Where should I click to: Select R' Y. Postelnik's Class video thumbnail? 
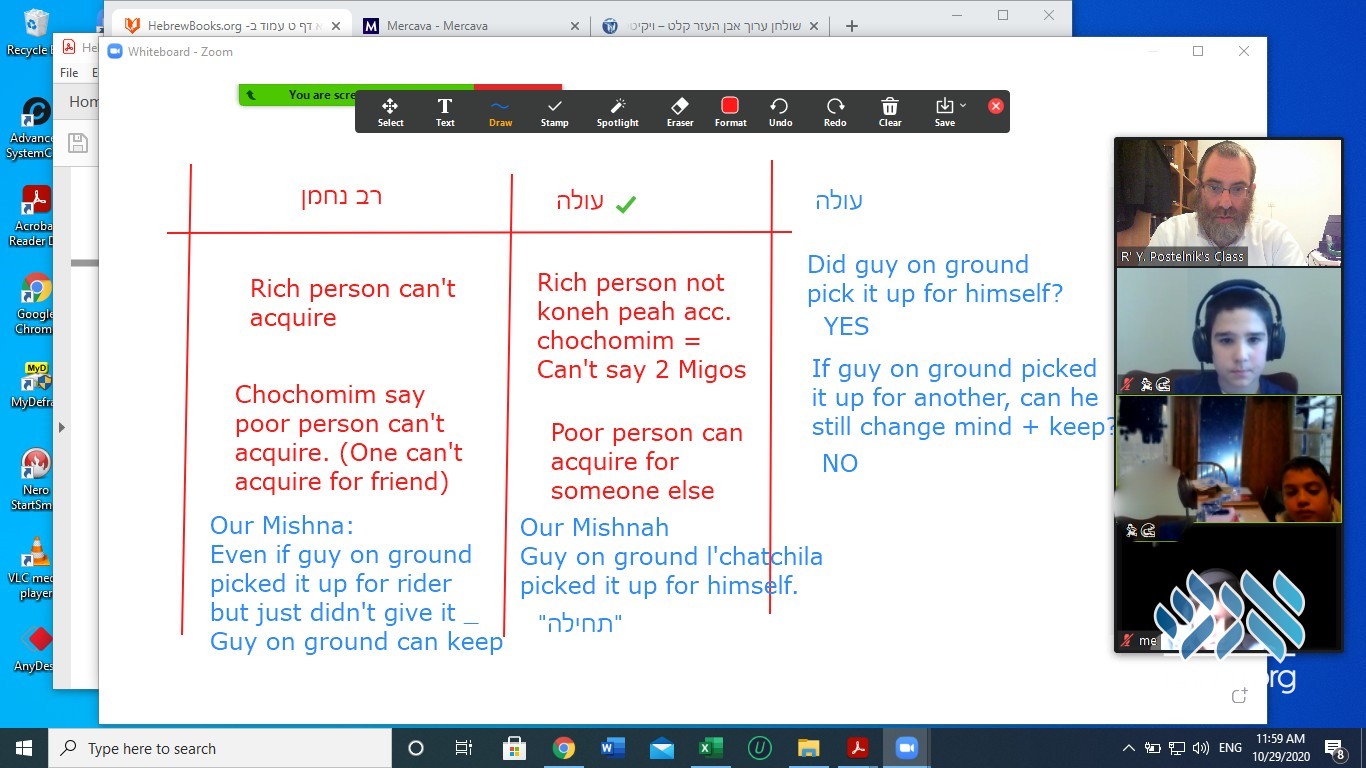[1228, 202]
